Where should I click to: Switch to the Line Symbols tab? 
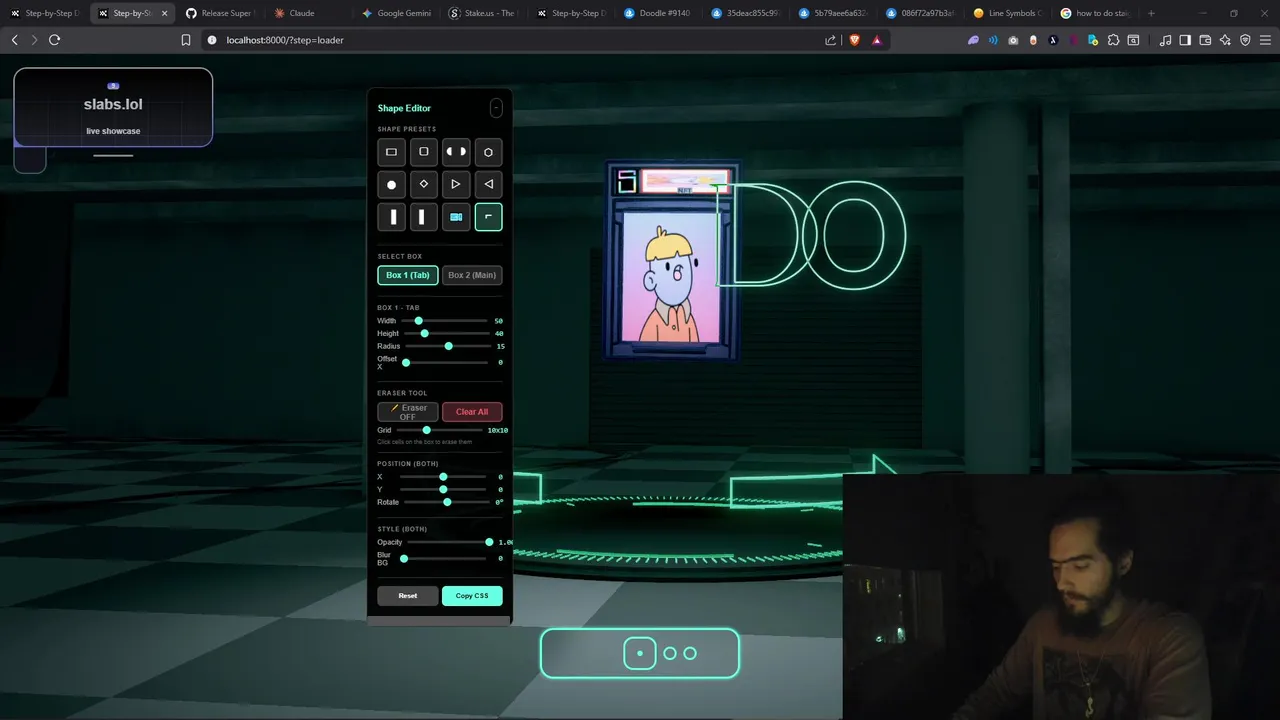tap(1008, 13)
